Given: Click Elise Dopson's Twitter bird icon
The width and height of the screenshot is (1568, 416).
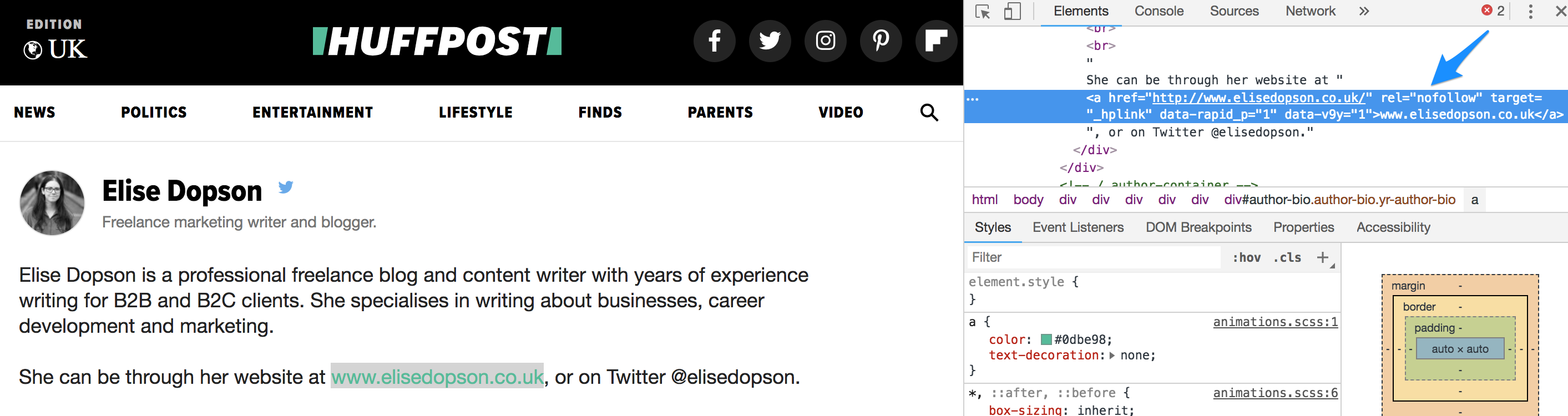Looking at the screenshot, I should tap(286, 187).
